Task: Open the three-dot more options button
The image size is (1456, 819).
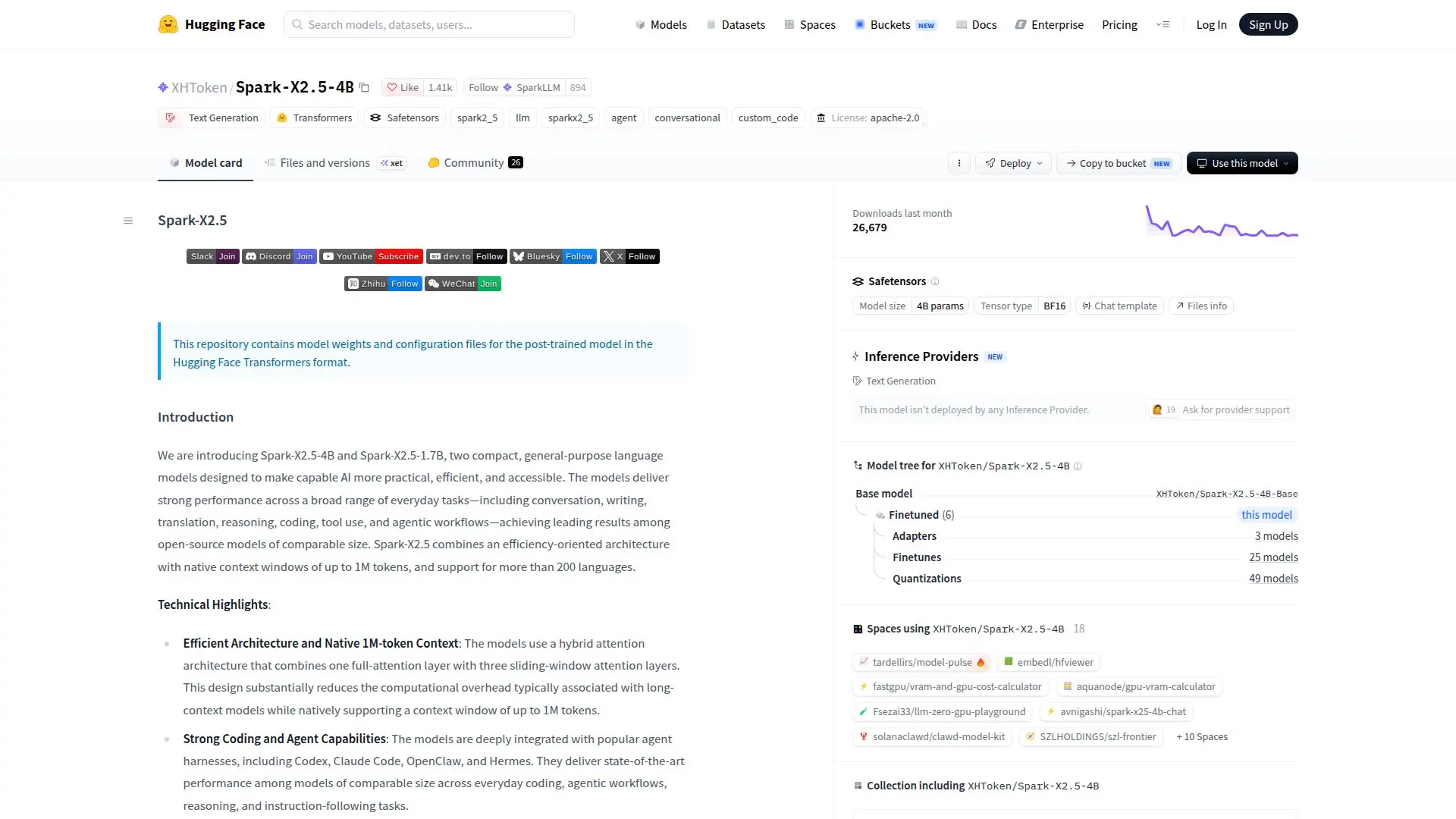Action: [x=959, y=163]
